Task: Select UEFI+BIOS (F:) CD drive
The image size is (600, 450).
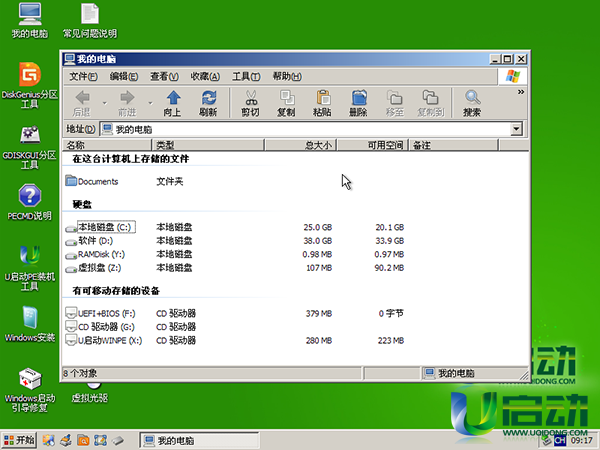Action: (x=101, y=313)
